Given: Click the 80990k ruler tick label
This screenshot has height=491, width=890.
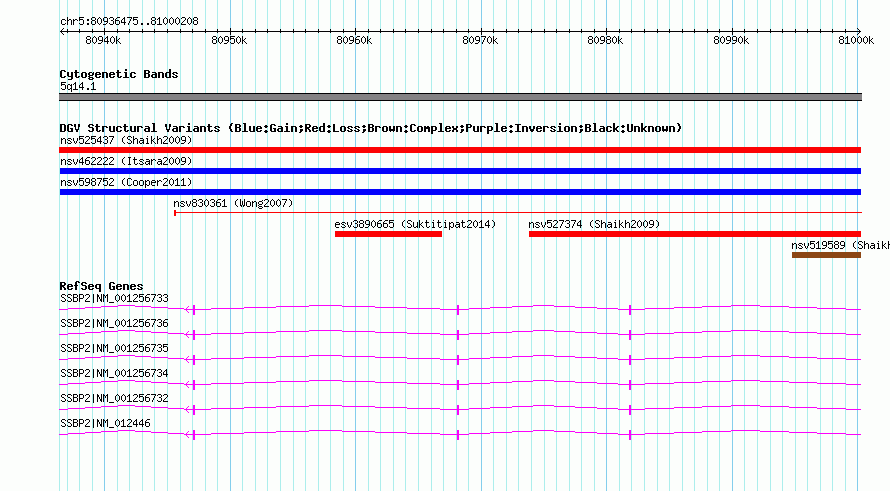Looking at the screenshot, I should coord(731,40).
